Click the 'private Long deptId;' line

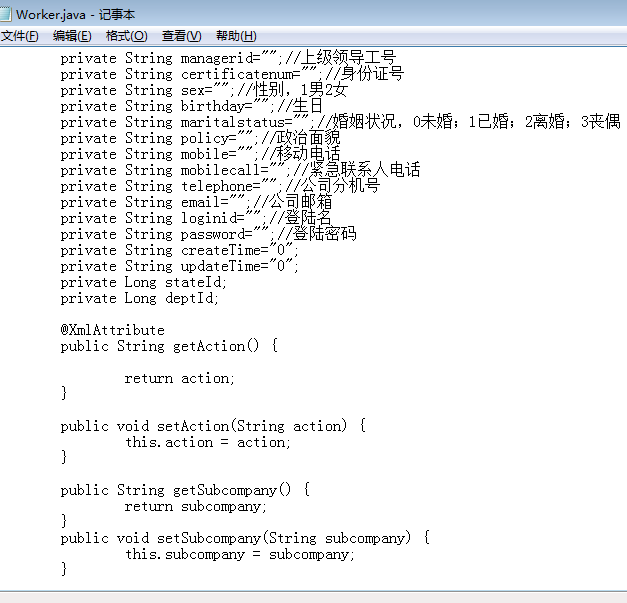click(140, 298)
